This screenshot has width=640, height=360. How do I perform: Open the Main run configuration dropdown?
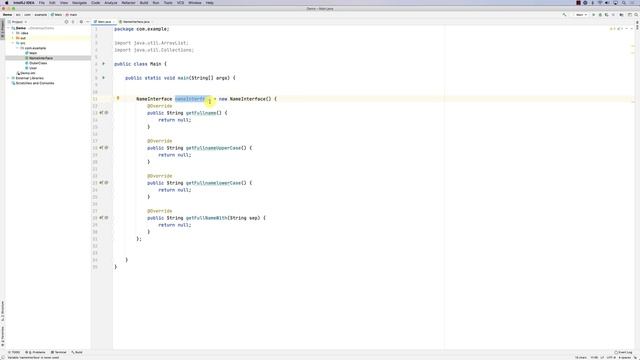(x=581, y=15)
